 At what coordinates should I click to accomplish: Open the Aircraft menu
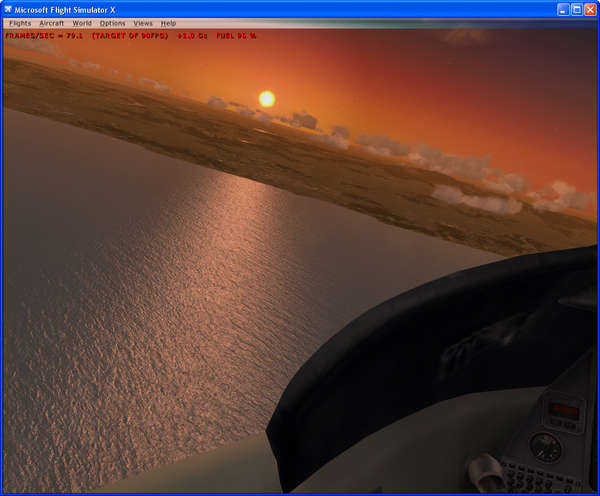[x=51, y=23]
